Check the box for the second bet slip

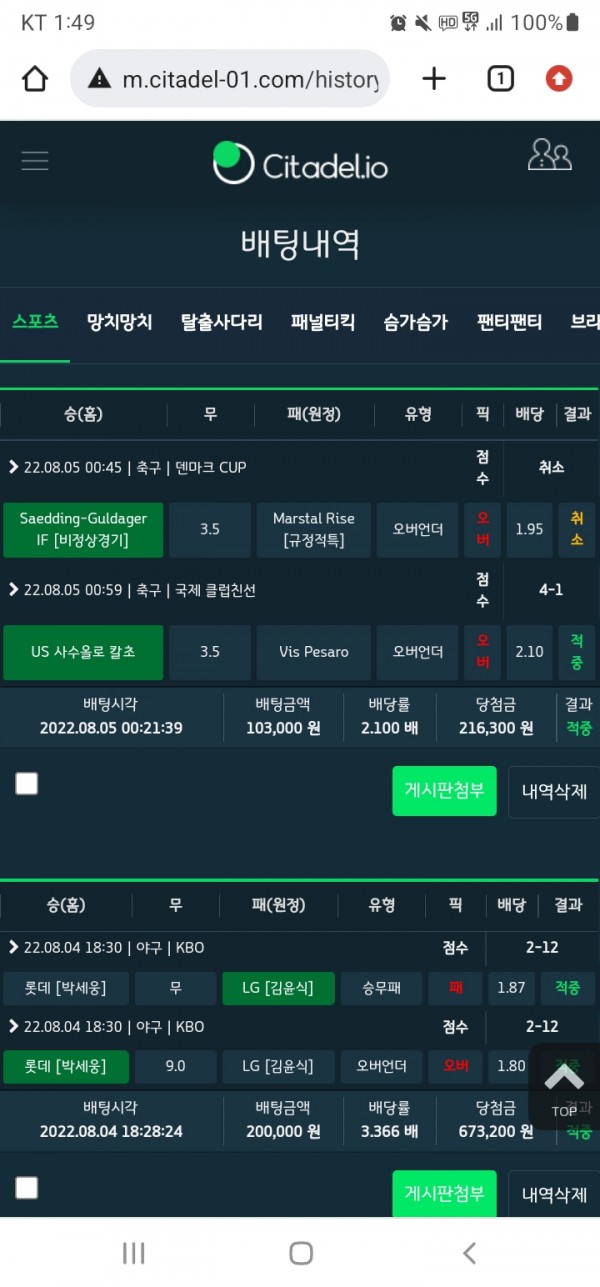coord(27,1188)
